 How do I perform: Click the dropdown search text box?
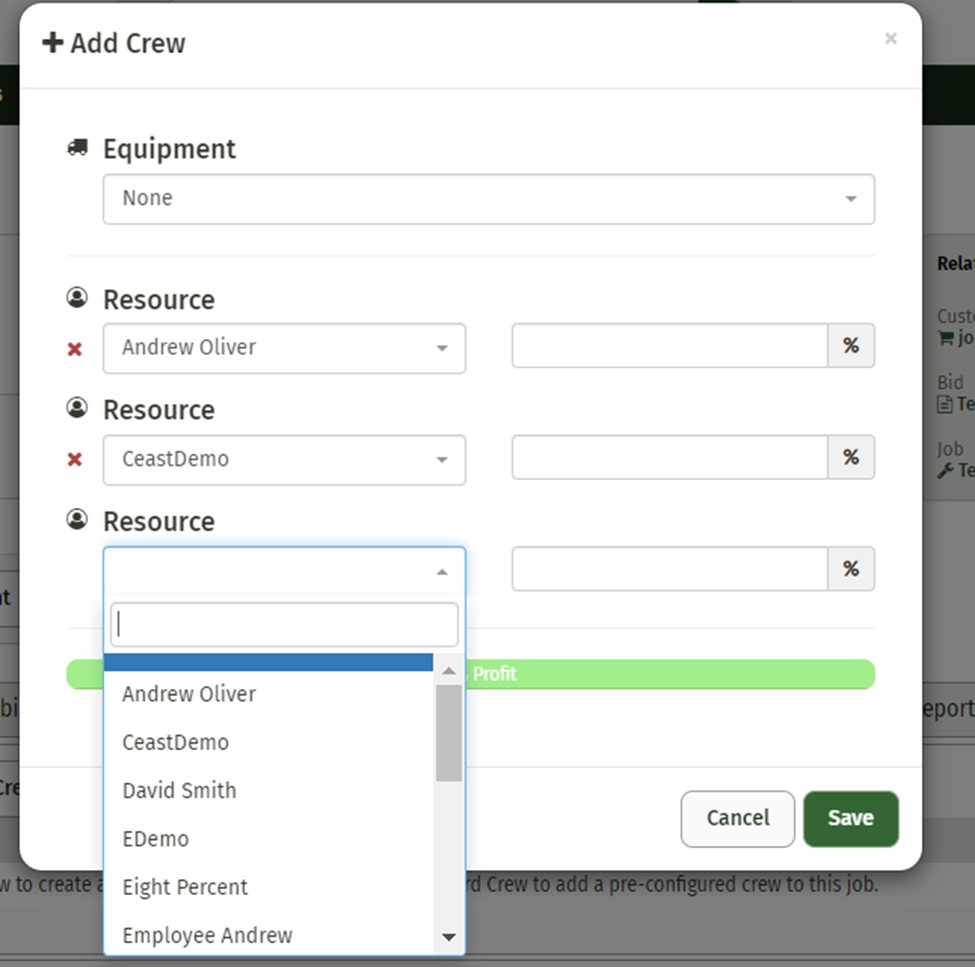point(284,625)
